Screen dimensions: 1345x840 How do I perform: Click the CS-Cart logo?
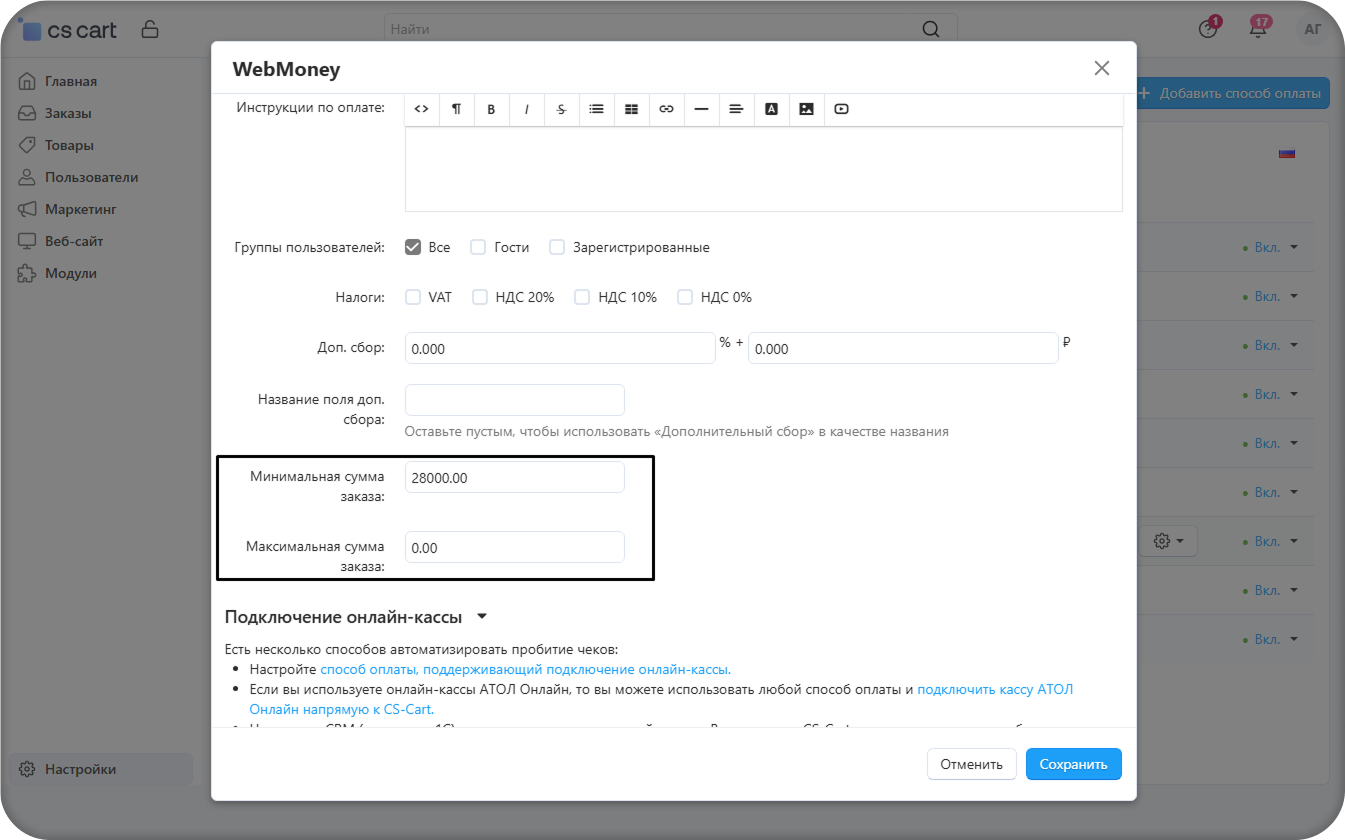point(68,29)
